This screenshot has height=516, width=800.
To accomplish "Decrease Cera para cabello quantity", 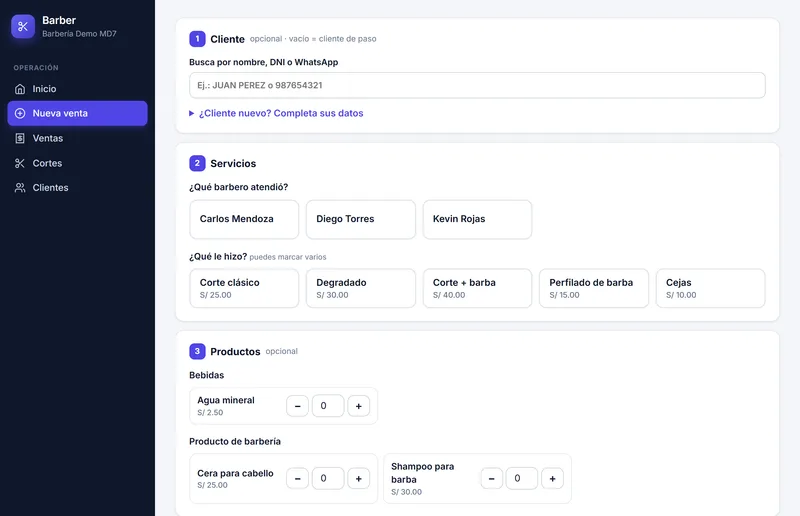I will pos(297,479).
